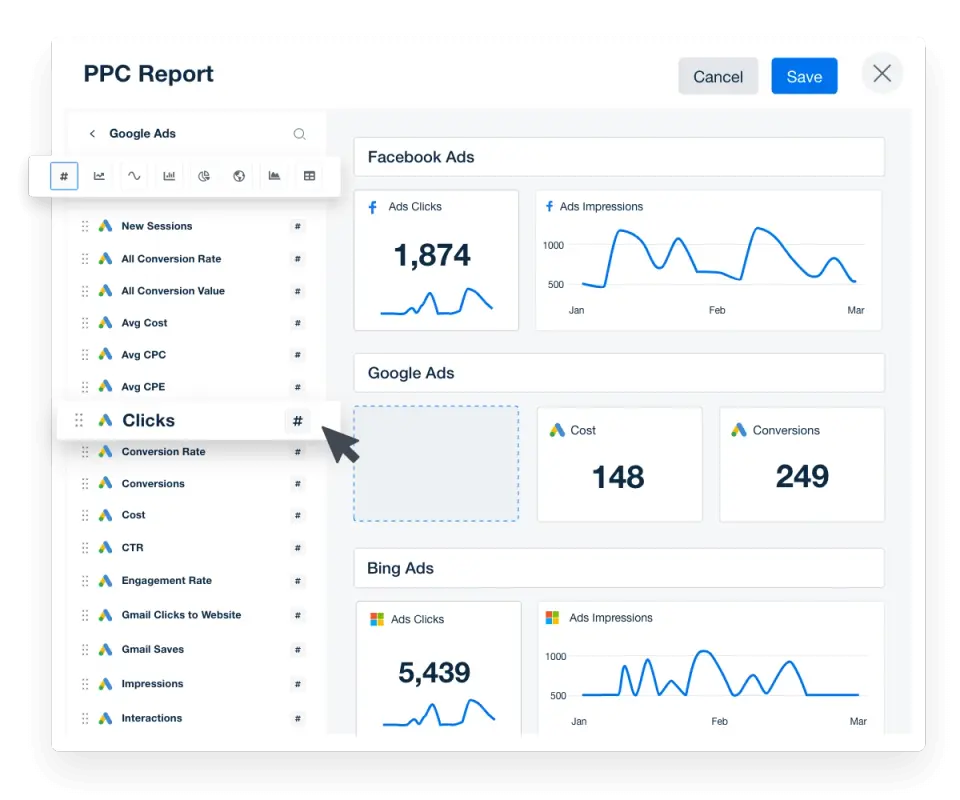Open the Google Ads Conversions 249 widget

point(802,465)
